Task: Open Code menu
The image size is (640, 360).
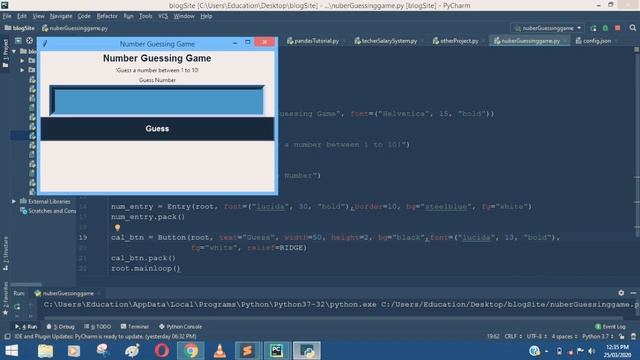Action: (x=84, y=16)
